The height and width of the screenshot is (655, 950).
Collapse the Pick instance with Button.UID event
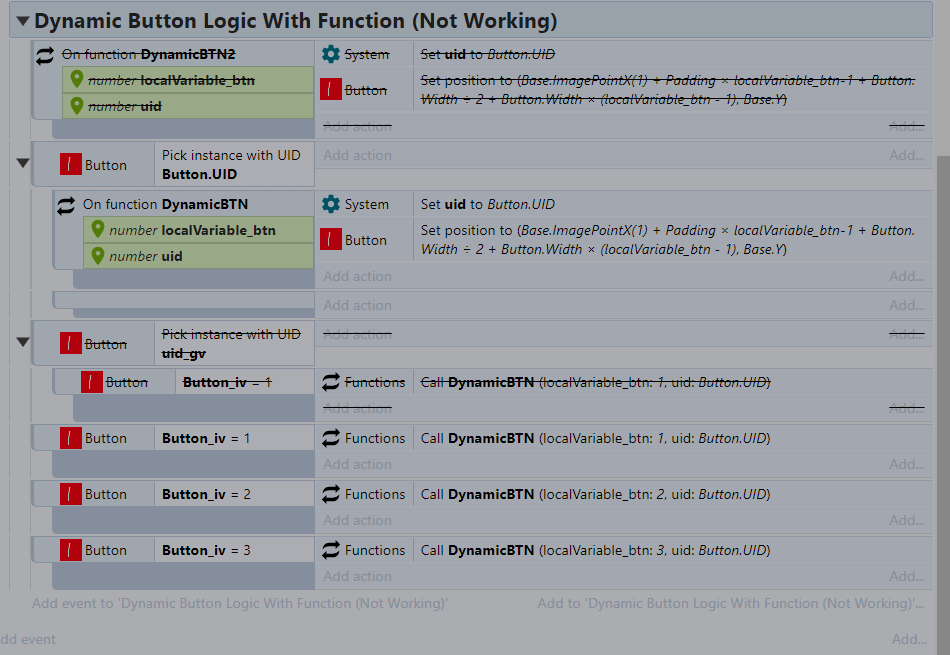[x=23, y=163]
